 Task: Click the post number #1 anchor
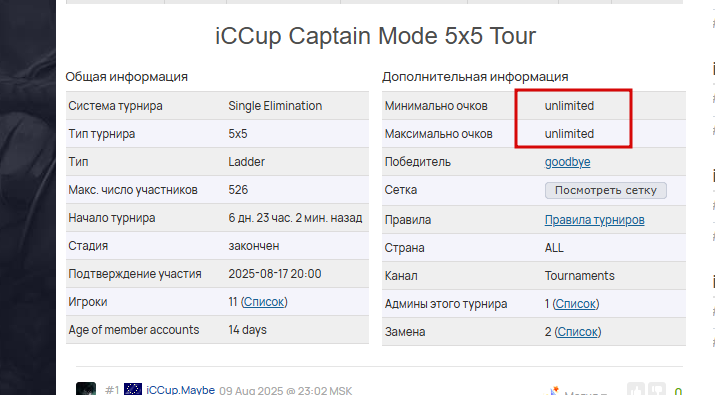pos(112,390)
